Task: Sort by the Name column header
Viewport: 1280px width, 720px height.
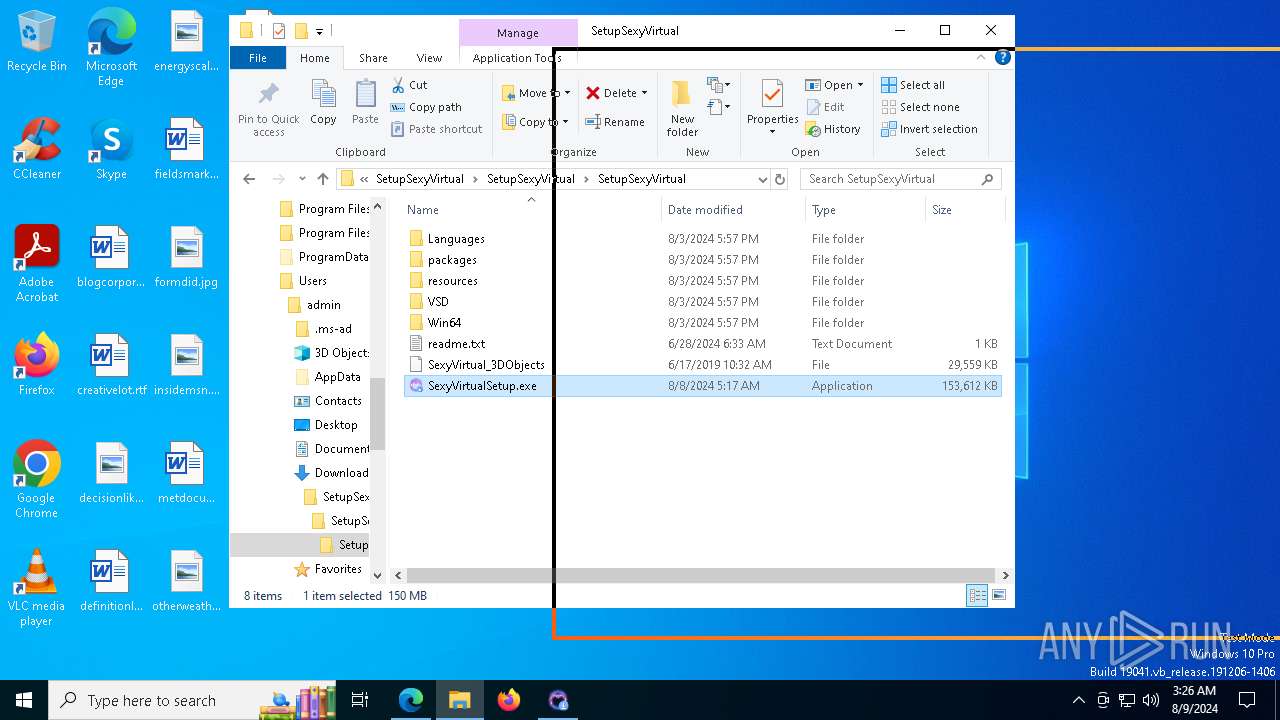Action: click(x=422, y=210)
